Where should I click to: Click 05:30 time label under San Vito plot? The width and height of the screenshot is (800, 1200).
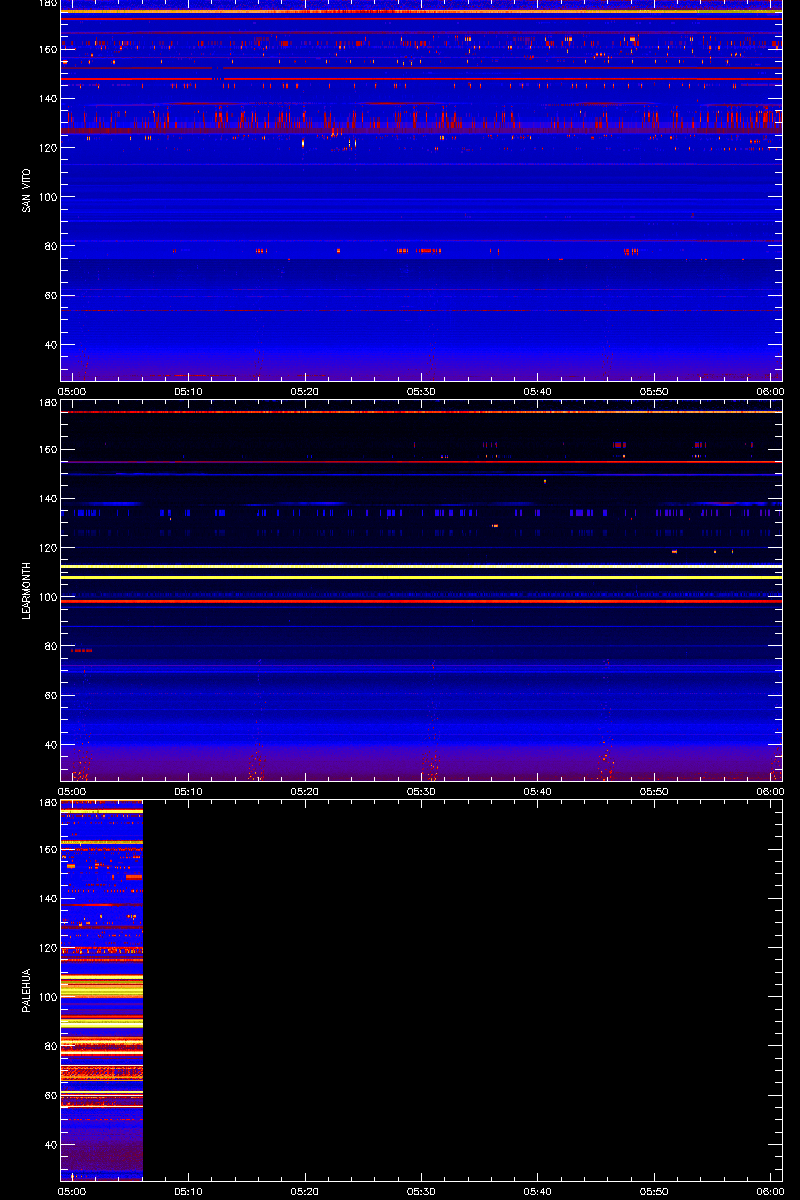[x=422, y=392]
